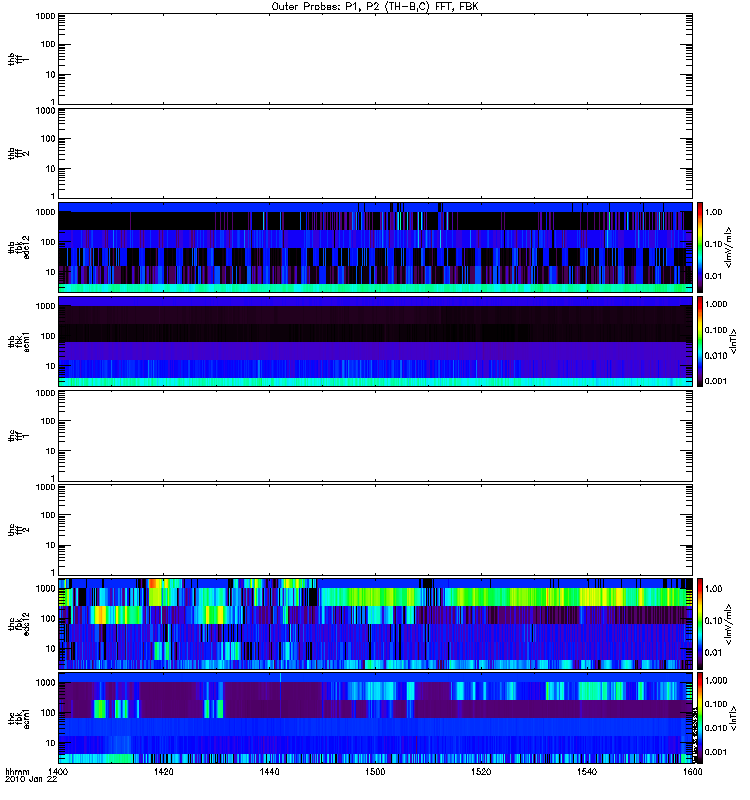Click the thc fbk edc12 spectrogram panel
The width and height of the screenshot is (750, 800).
coord(375,623)
